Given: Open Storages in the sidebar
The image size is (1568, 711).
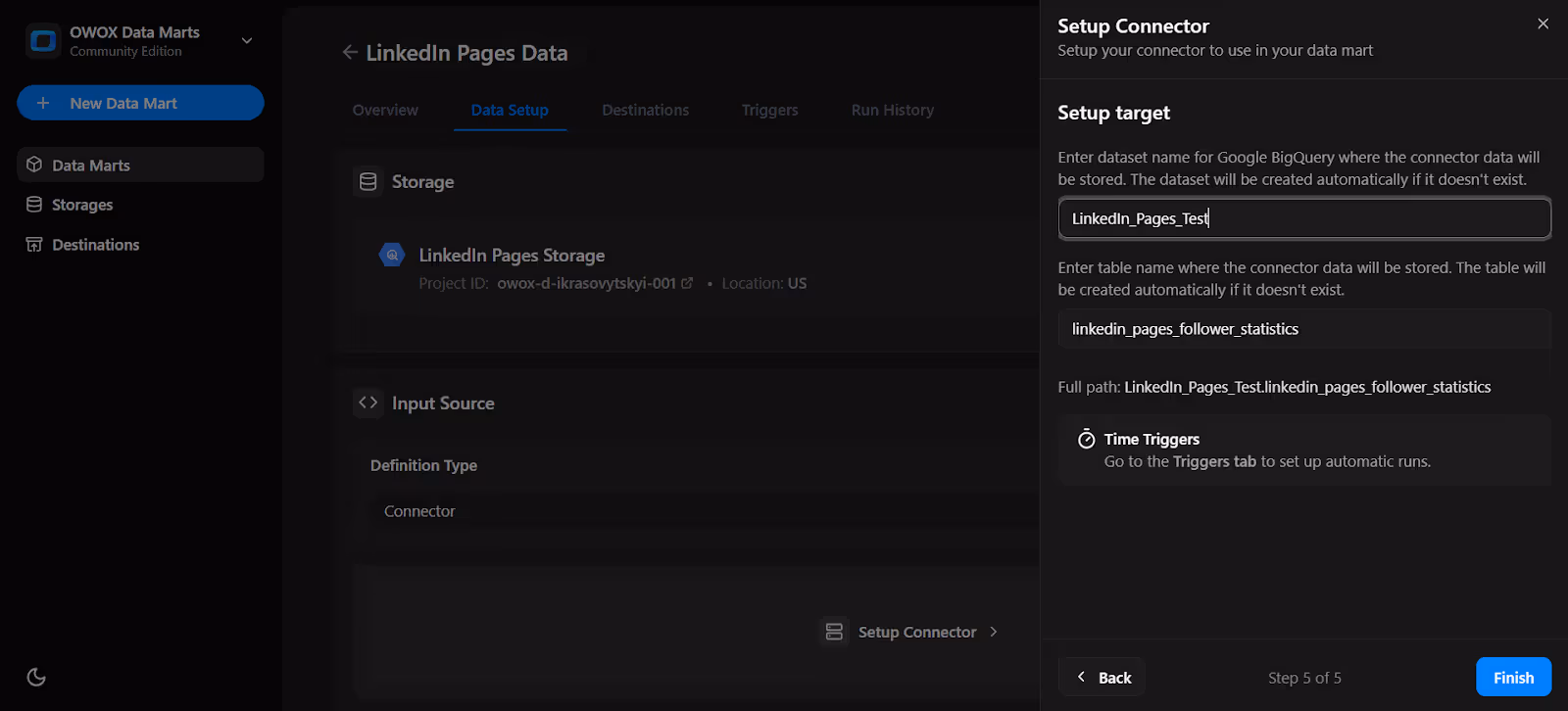Looking at the screenshot, I should [x=140, y=205].
